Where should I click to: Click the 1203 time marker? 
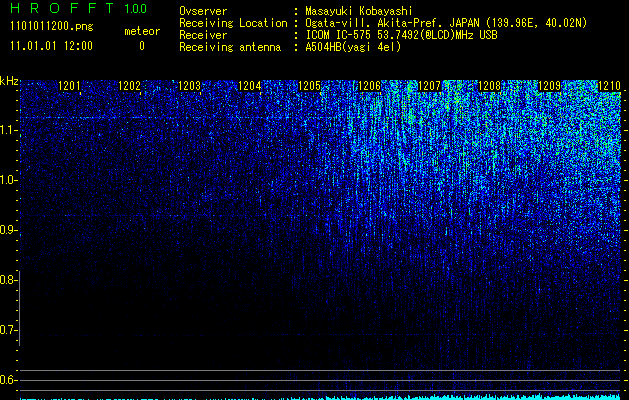(189, 86)
